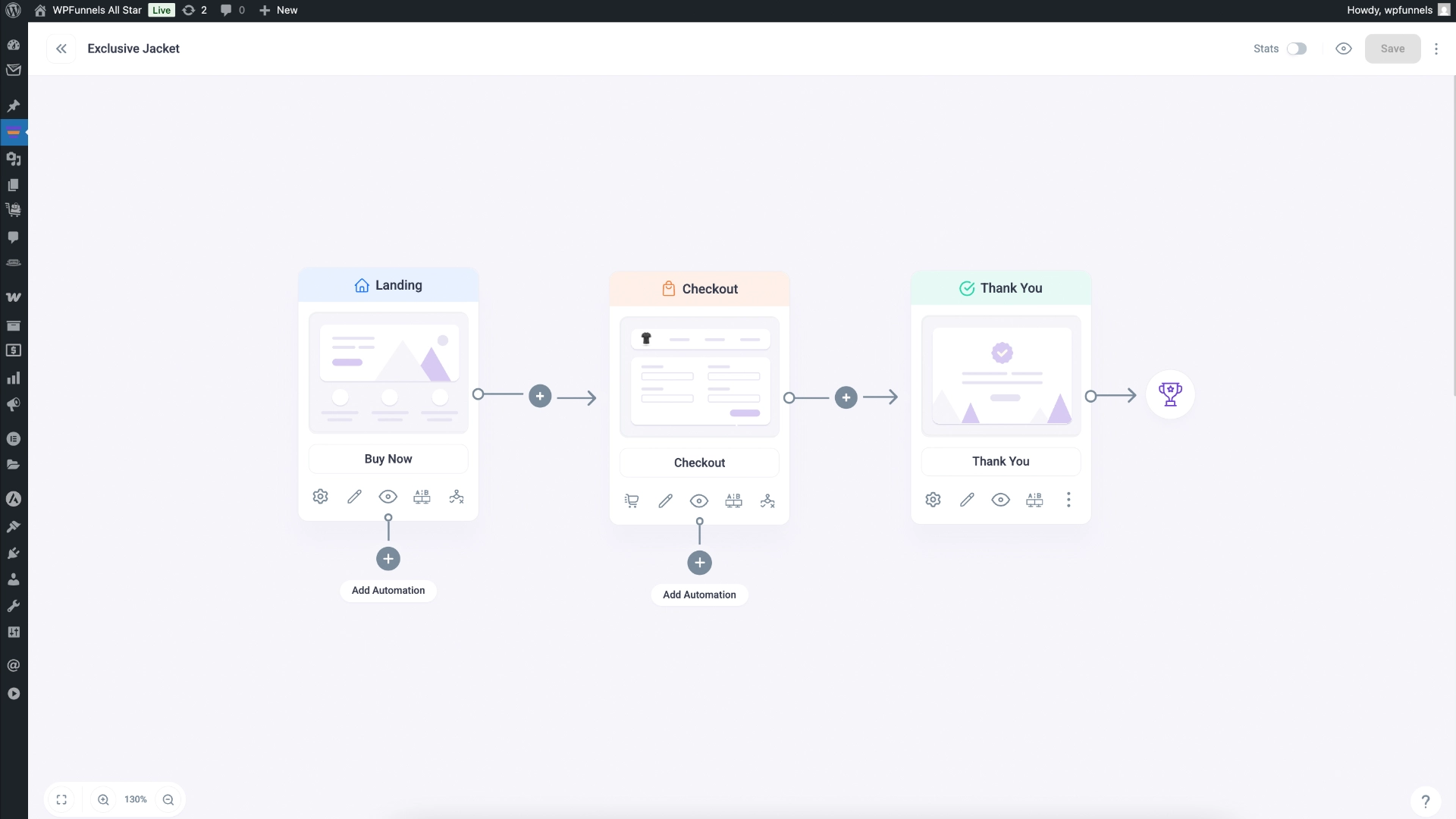The image size is (1456, 819).
Task: Click the shopping cart icon on Checkout step
Action: [x=631, y=500]
